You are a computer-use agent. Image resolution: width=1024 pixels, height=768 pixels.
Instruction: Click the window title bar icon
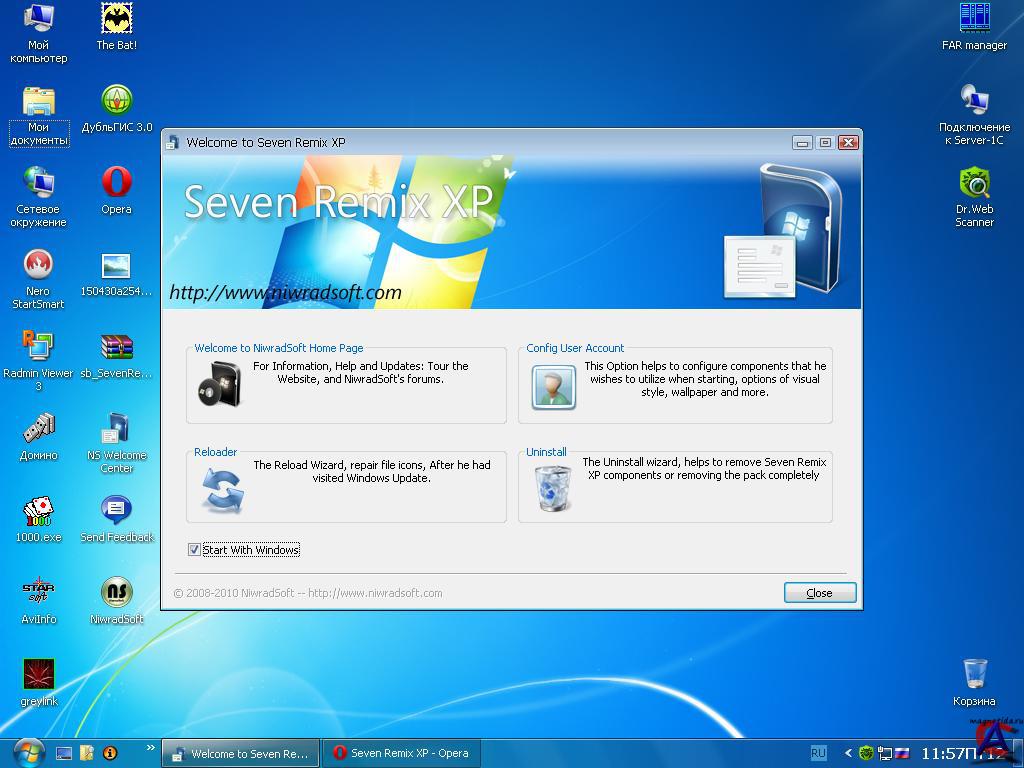pos(172,142)
